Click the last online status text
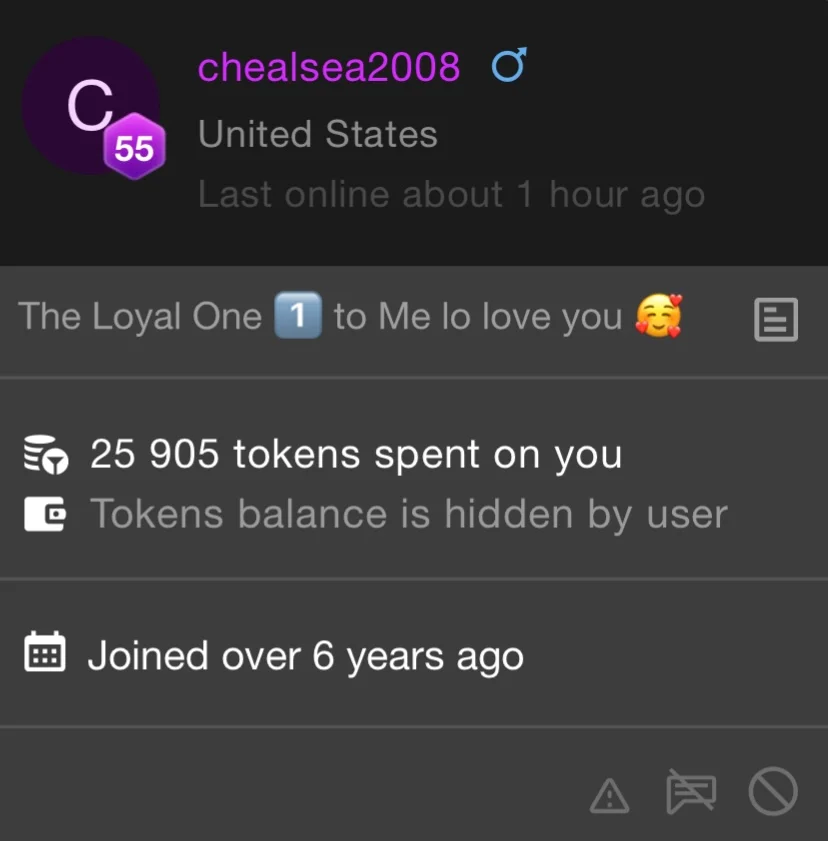The width and height of the screenshot is (828, 841). (x=451, y=194)
